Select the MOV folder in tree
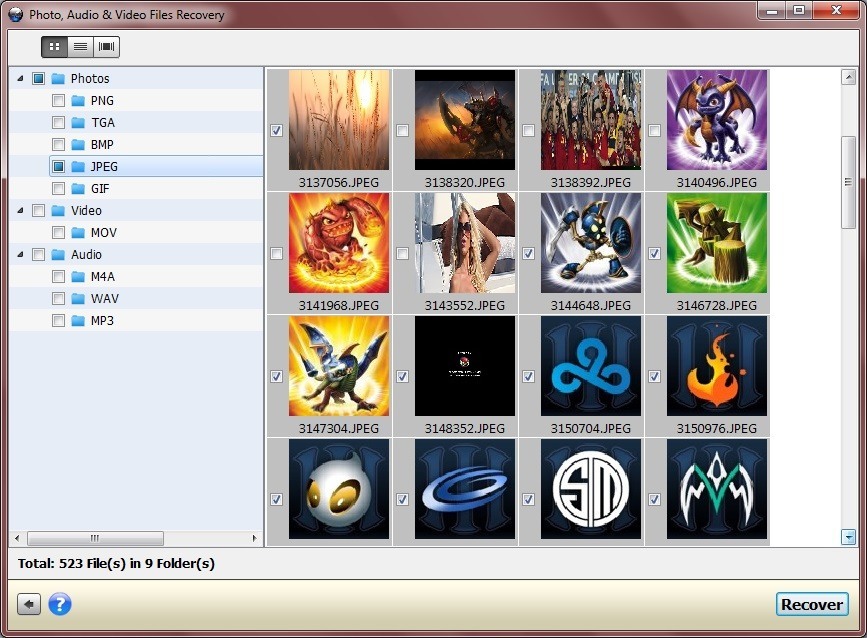Screen dimensions: 867x638 (x=103, y=233)
